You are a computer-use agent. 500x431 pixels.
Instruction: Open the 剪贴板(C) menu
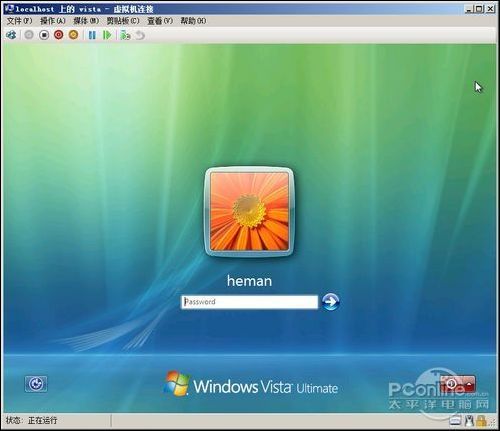pos(123,21)
